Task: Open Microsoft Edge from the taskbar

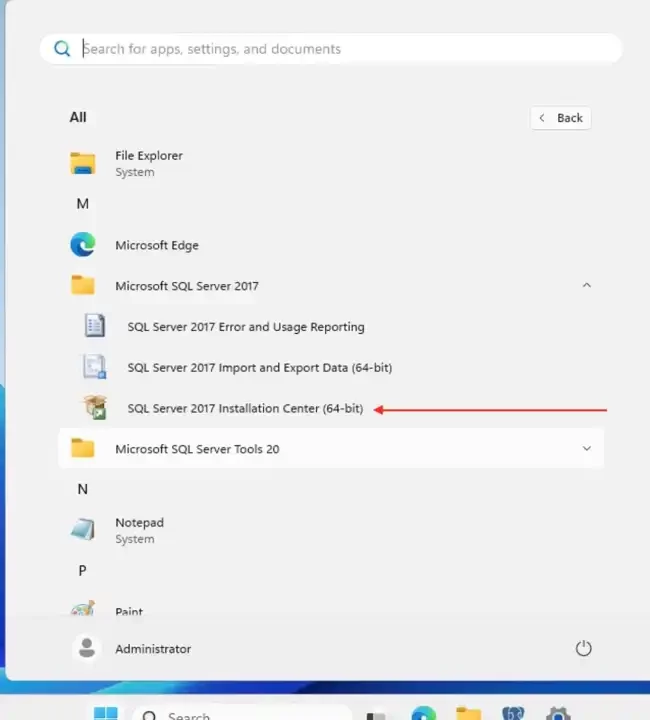Action: (424, 713)
